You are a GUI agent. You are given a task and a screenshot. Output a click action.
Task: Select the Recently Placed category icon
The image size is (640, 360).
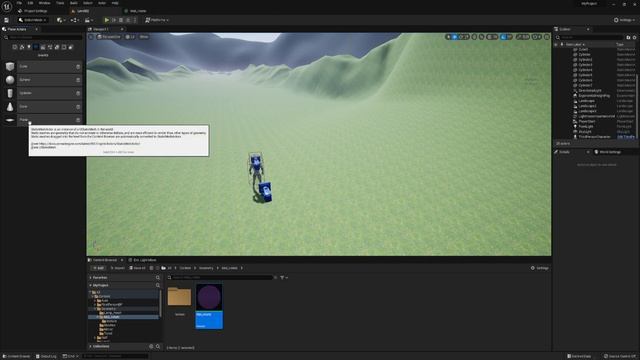(x=15, y=47)
